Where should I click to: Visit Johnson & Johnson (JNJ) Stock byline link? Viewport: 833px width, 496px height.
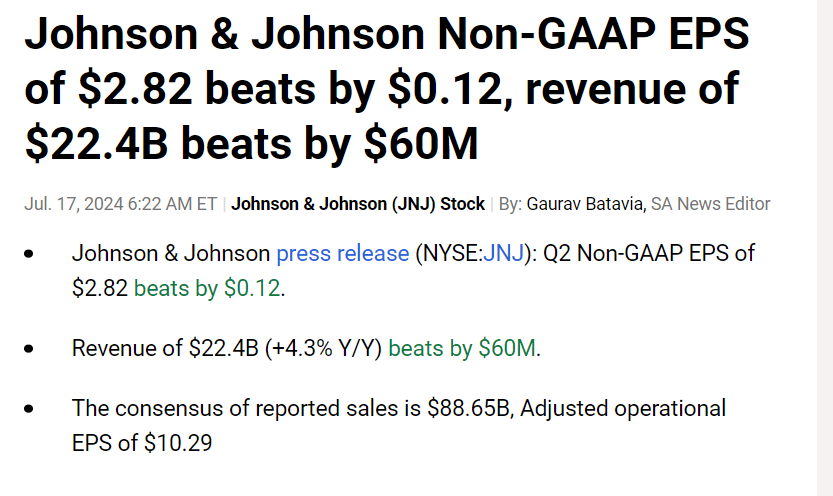pos(358,203)
